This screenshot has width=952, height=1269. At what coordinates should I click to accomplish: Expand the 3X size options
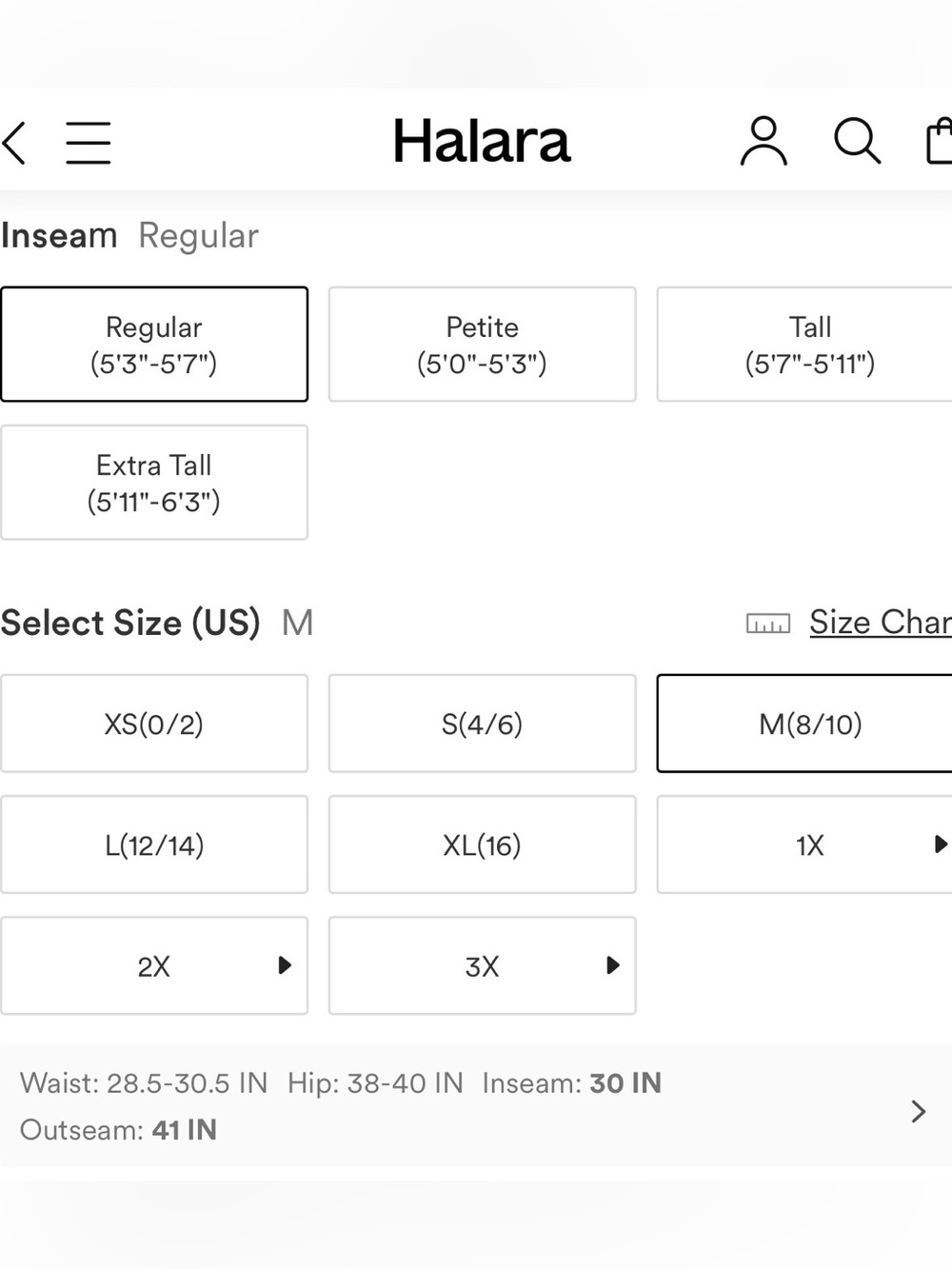pyautogui.click(x=612, y=965)
